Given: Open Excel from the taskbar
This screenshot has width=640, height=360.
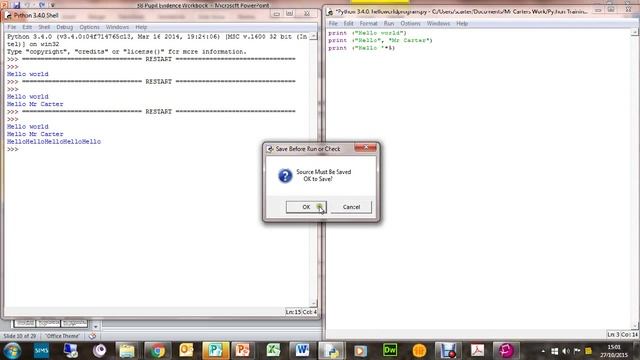Looking at the screenshot, I should pyautogui.click(x=273, y=351).
